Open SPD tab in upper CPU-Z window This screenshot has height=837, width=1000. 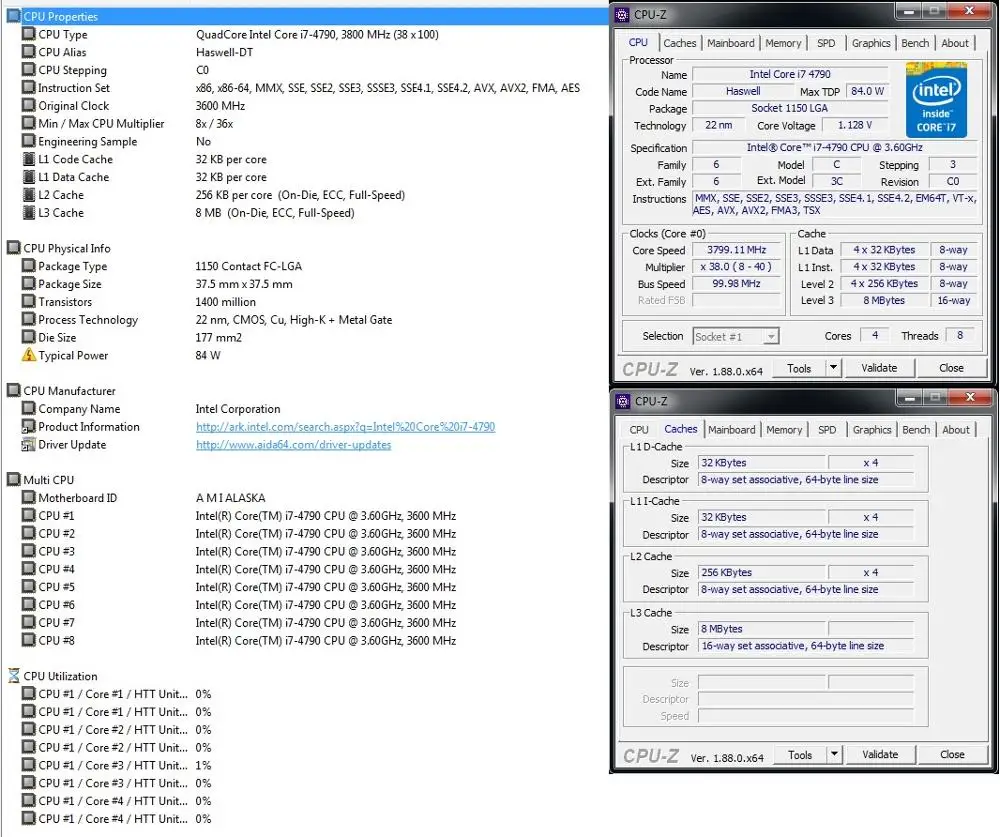[x=826, y=43]
